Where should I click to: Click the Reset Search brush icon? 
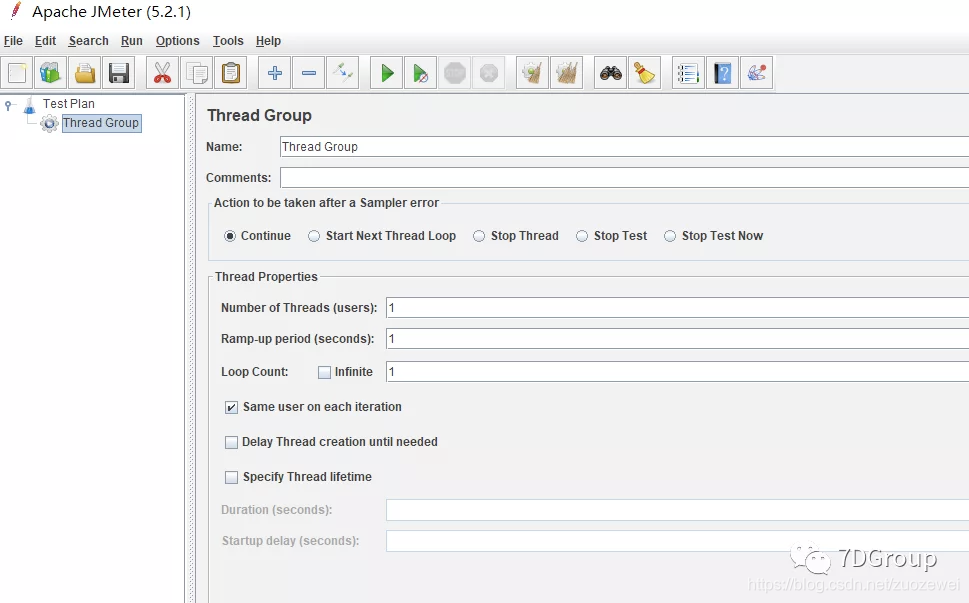coord(645,73)
